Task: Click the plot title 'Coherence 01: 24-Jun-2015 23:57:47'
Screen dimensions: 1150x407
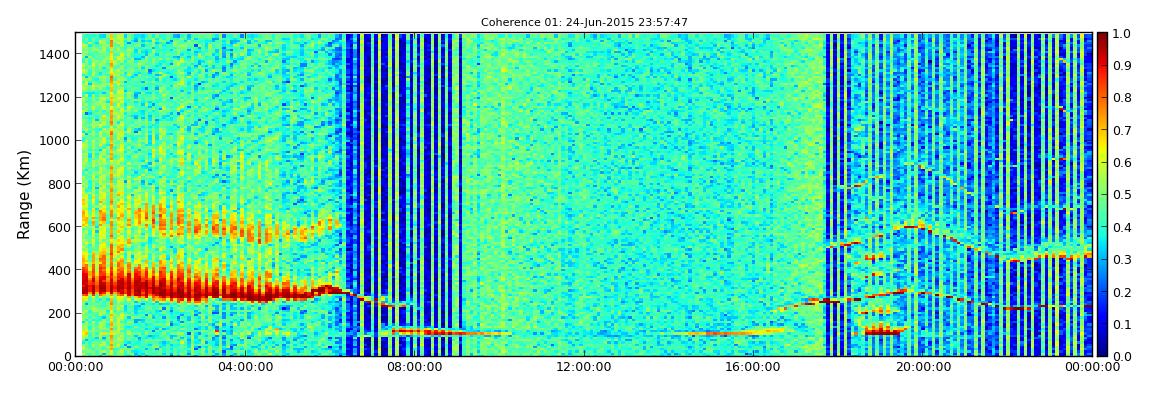Action: [584, 23]
